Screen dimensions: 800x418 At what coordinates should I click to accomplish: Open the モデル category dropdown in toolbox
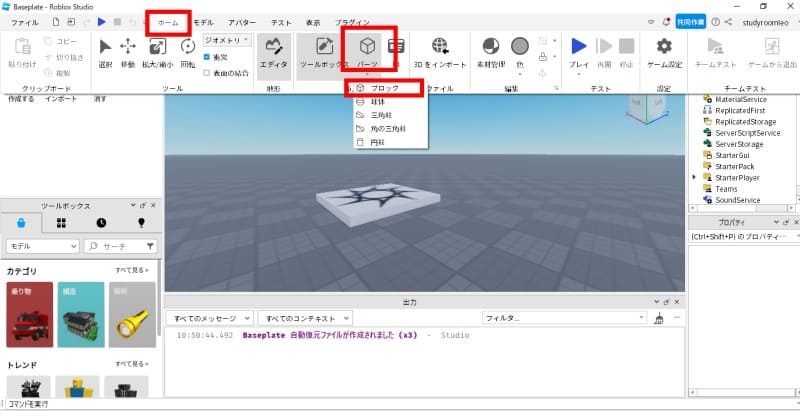42,246
